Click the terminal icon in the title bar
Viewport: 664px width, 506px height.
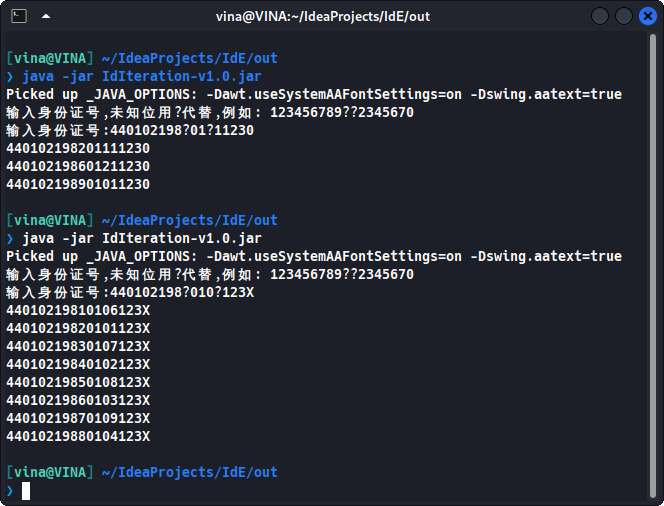tap(19, 17)
